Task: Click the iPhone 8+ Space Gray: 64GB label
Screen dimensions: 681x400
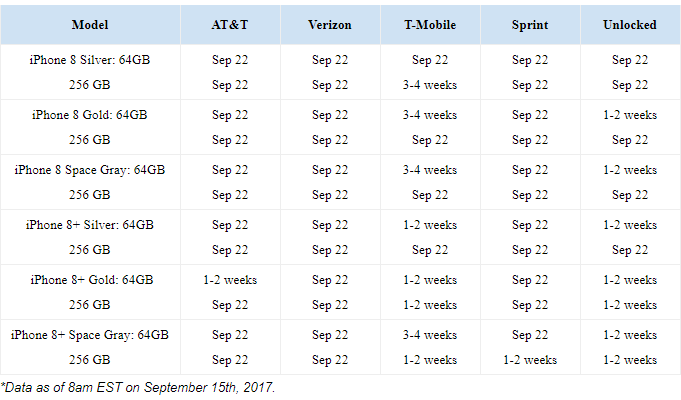Action: (91, 335)
